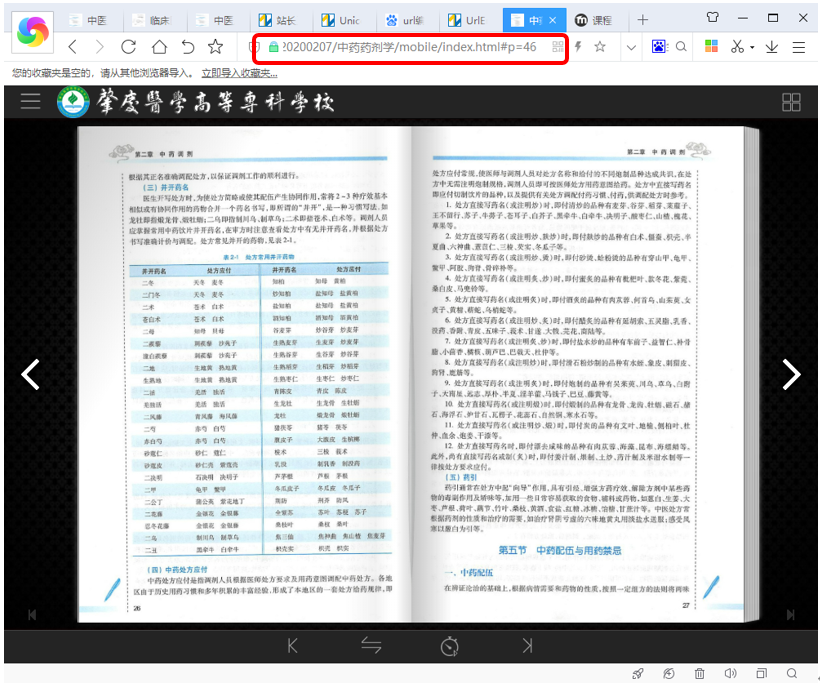Close the active tab with its X
This screenshot has height=693, width=820.
click(x=553, y=20)
